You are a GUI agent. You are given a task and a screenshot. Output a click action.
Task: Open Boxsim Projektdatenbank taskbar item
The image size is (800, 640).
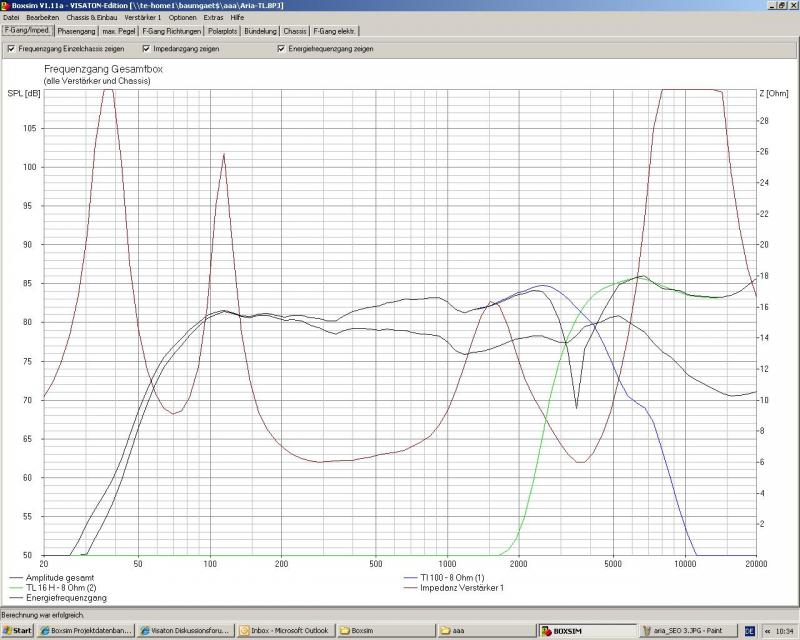pyautogui.click(x=86, y=631)
